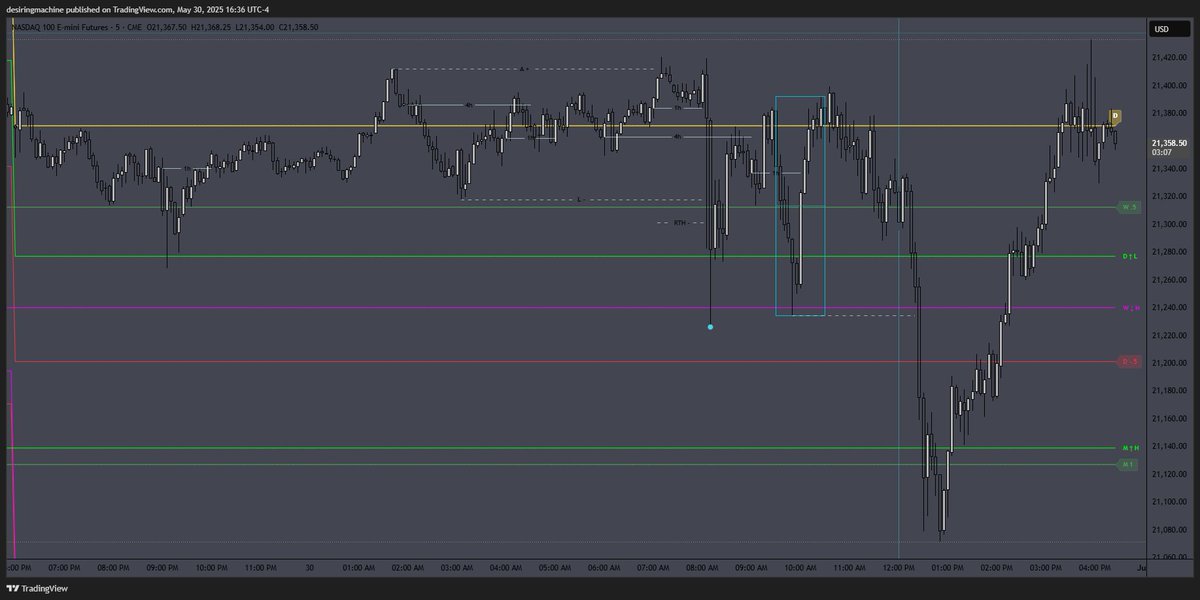1200x600 pixels.
Task: Click the 21,240.00 price axis label
Action: [1170, 308]
